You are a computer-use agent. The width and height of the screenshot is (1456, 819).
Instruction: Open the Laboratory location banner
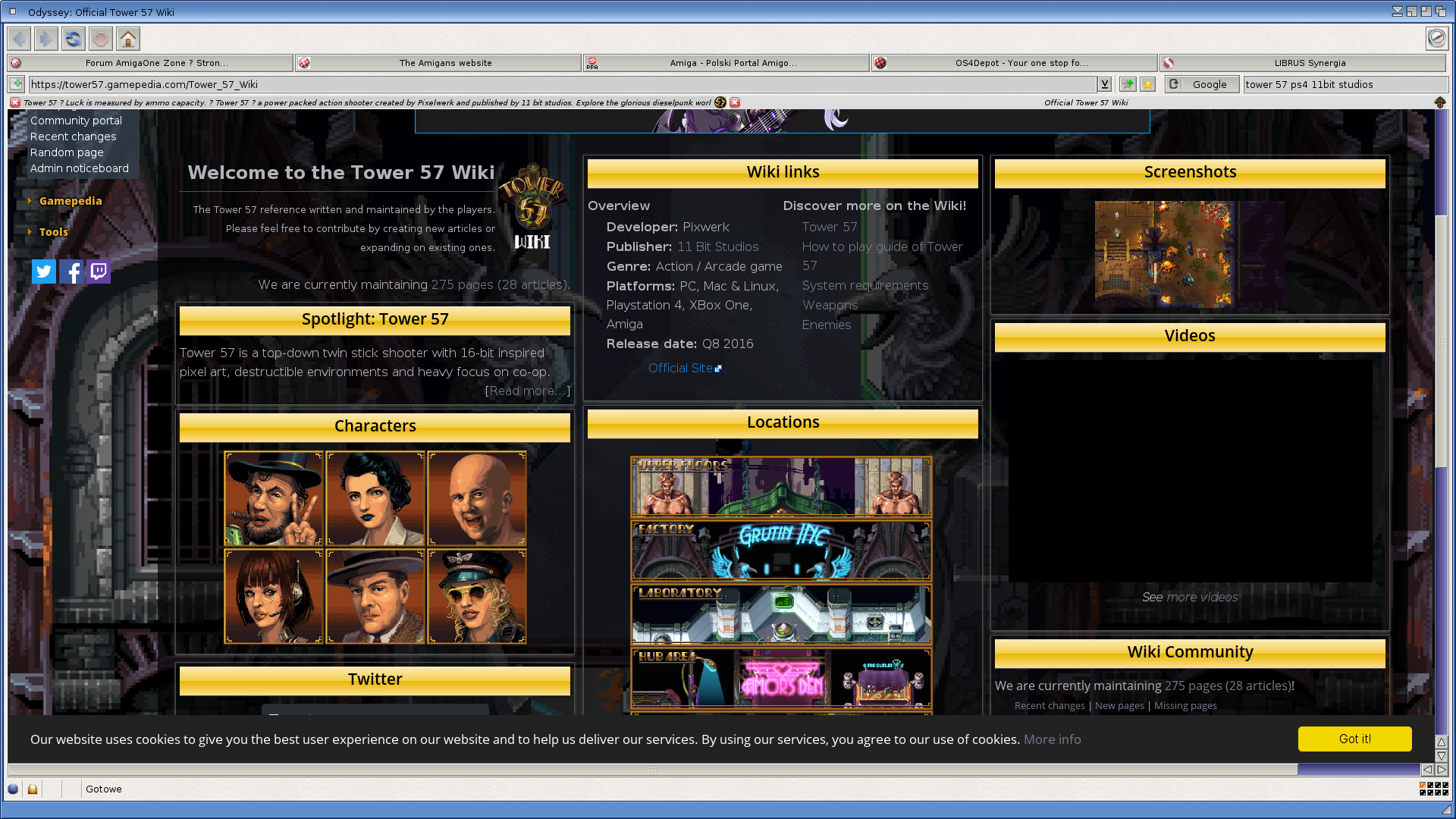click(x=781, y=613)
